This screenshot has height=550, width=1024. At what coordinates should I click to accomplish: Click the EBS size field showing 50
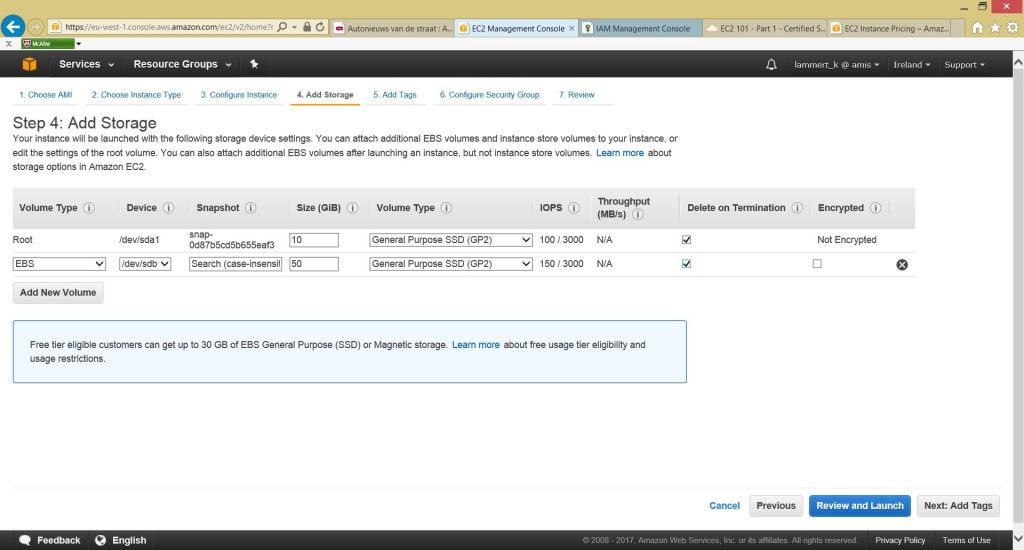(x=313, y=264)
